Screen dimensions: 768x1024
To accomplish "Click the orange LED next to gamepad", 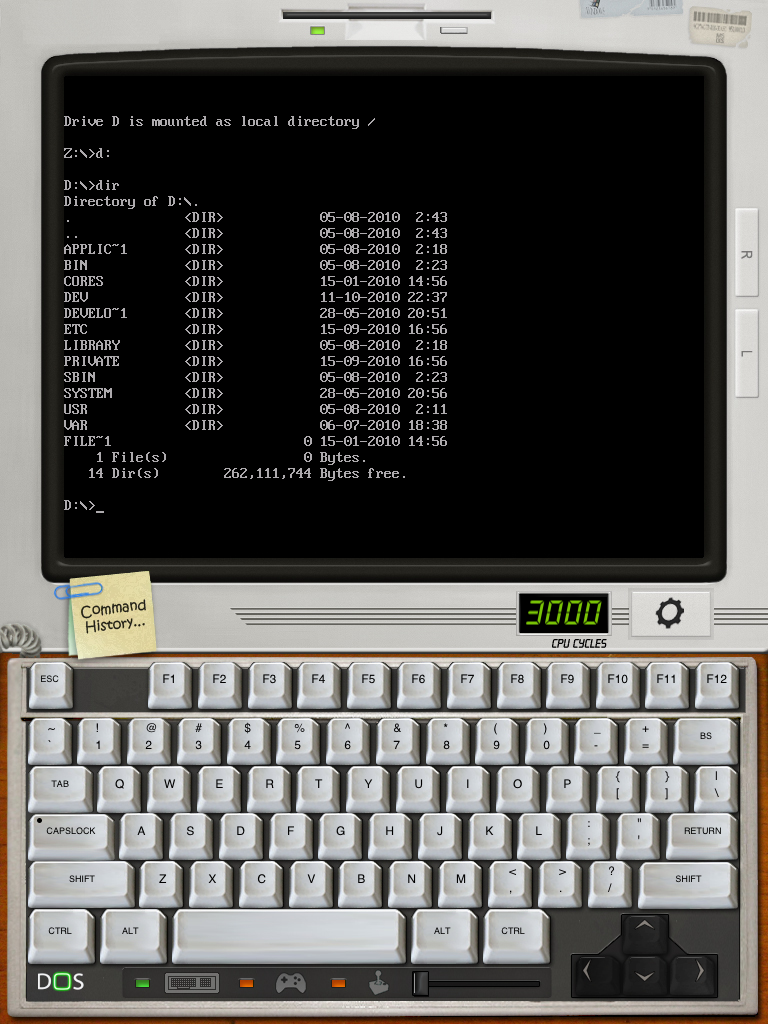I will 246,983.
